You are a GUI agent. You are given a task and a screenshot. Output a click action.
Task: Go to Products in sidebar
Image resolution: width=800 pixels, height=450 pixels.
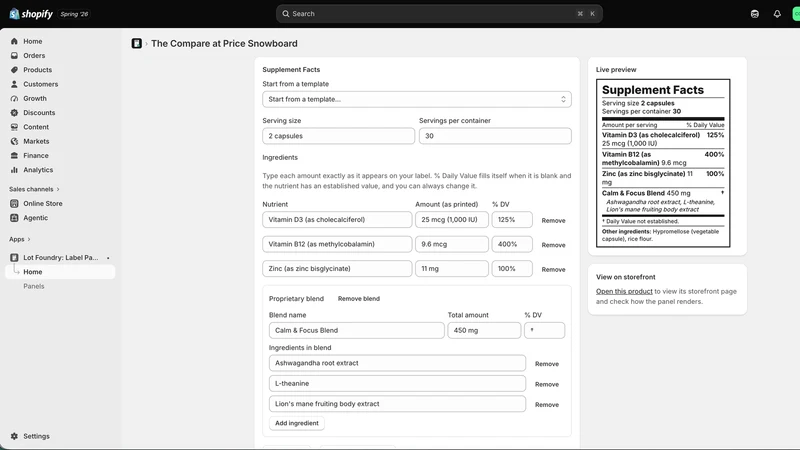click(x=38, y=70)
